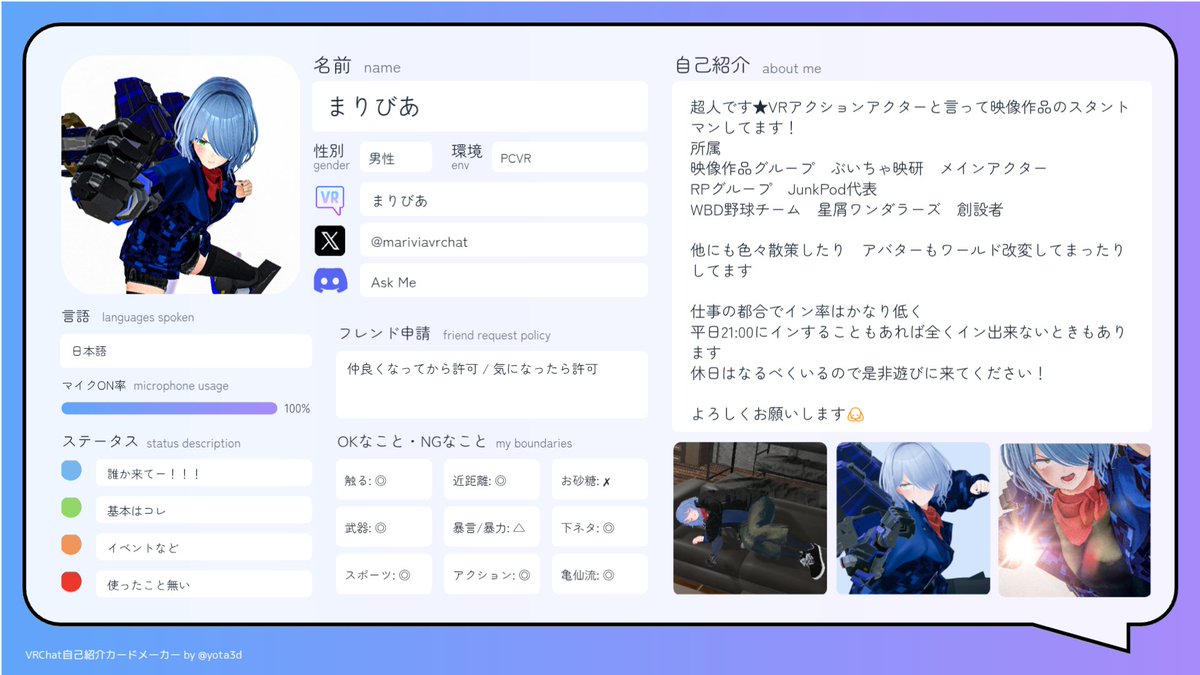
Task: Toggle the 触る boundary setting
Action: [x=383, y=479]
